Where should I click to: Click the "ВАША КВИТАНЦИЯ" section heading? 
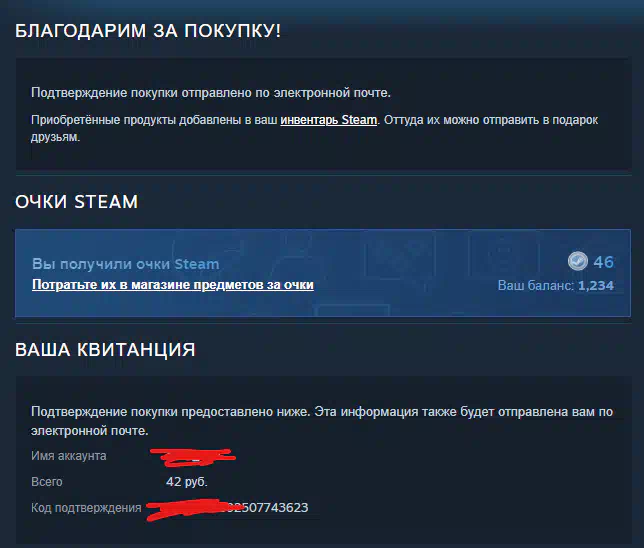click(x=105, y=350)
